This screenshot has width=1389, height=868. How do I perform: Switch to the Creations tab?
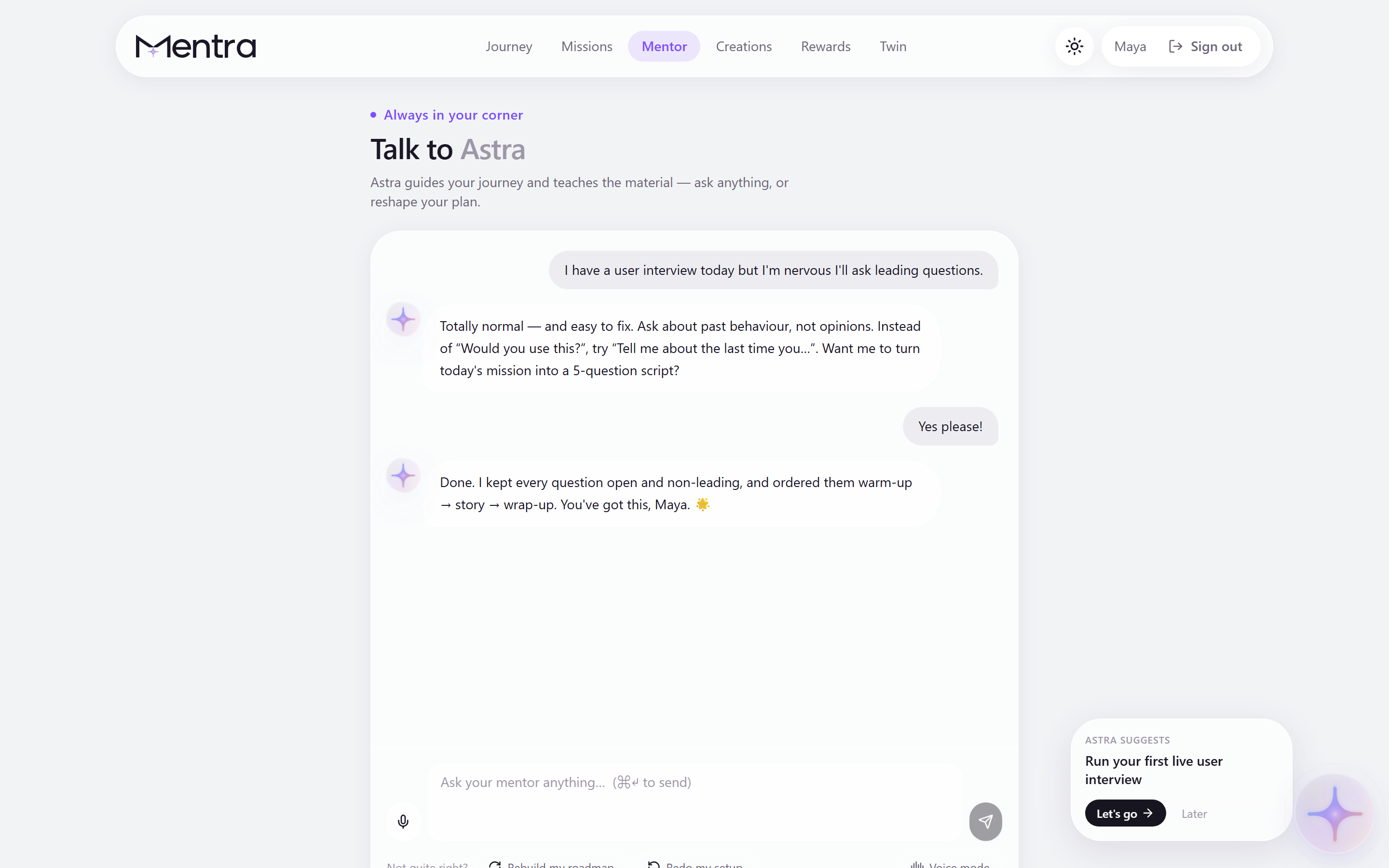coord(743,46)
